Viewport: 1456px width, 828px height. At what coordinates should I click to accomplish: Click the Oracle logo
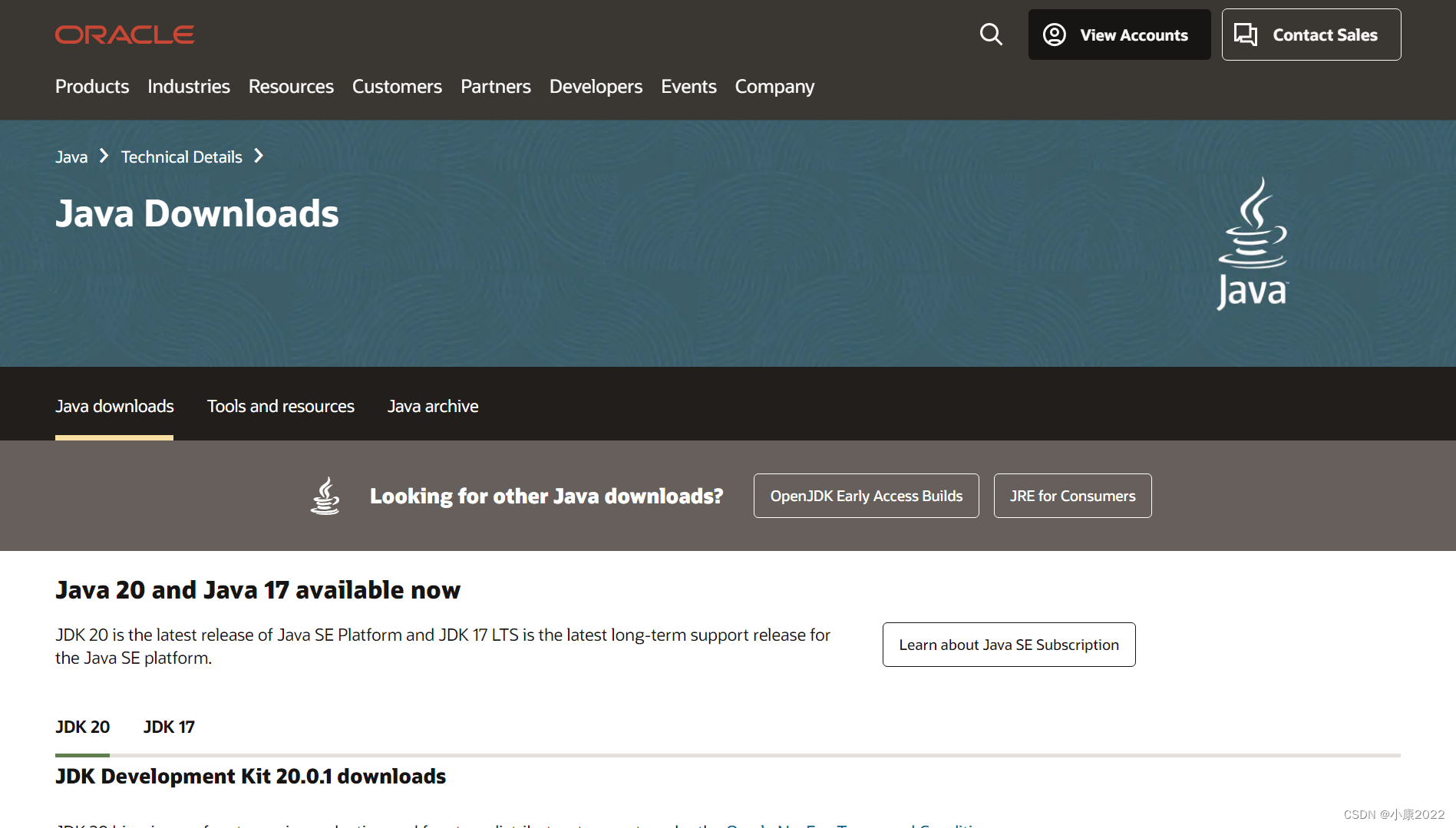124,35
